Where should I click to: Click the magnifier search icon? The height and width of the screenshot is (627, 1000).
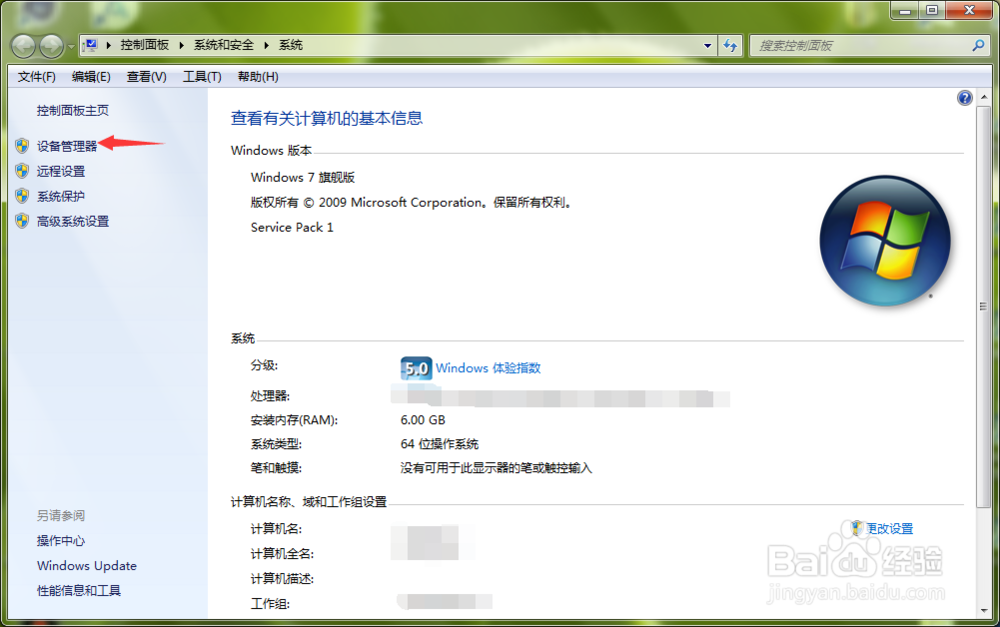point(978,45)
